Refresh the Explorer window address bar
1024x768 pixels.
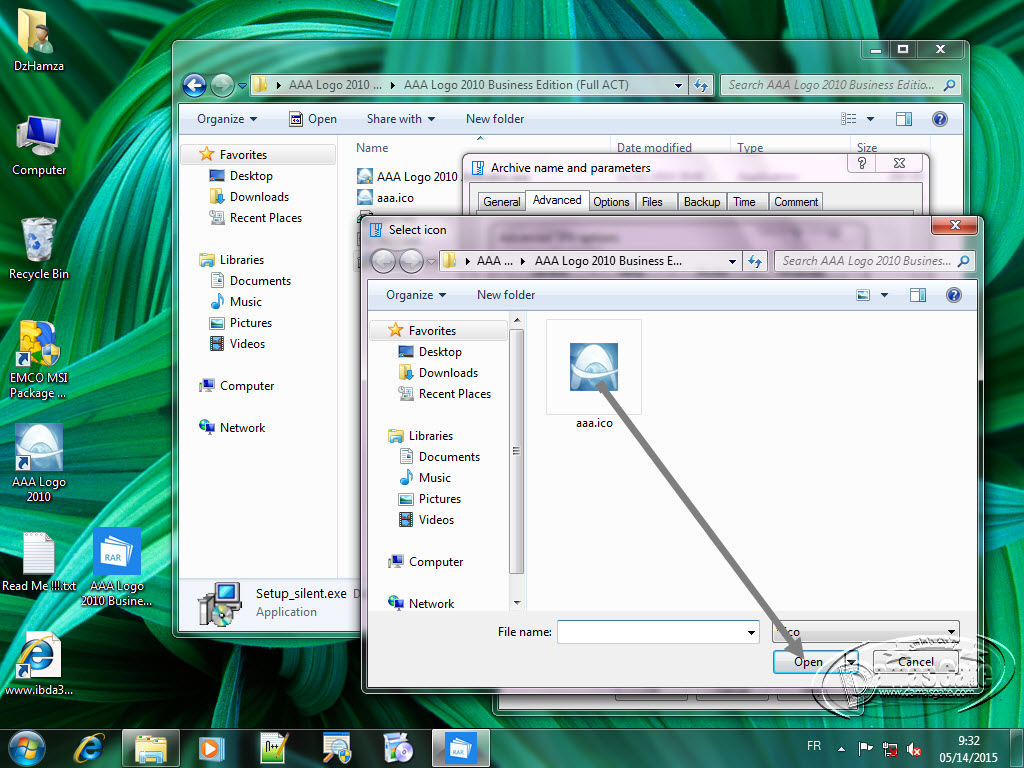tap(701, 85)
